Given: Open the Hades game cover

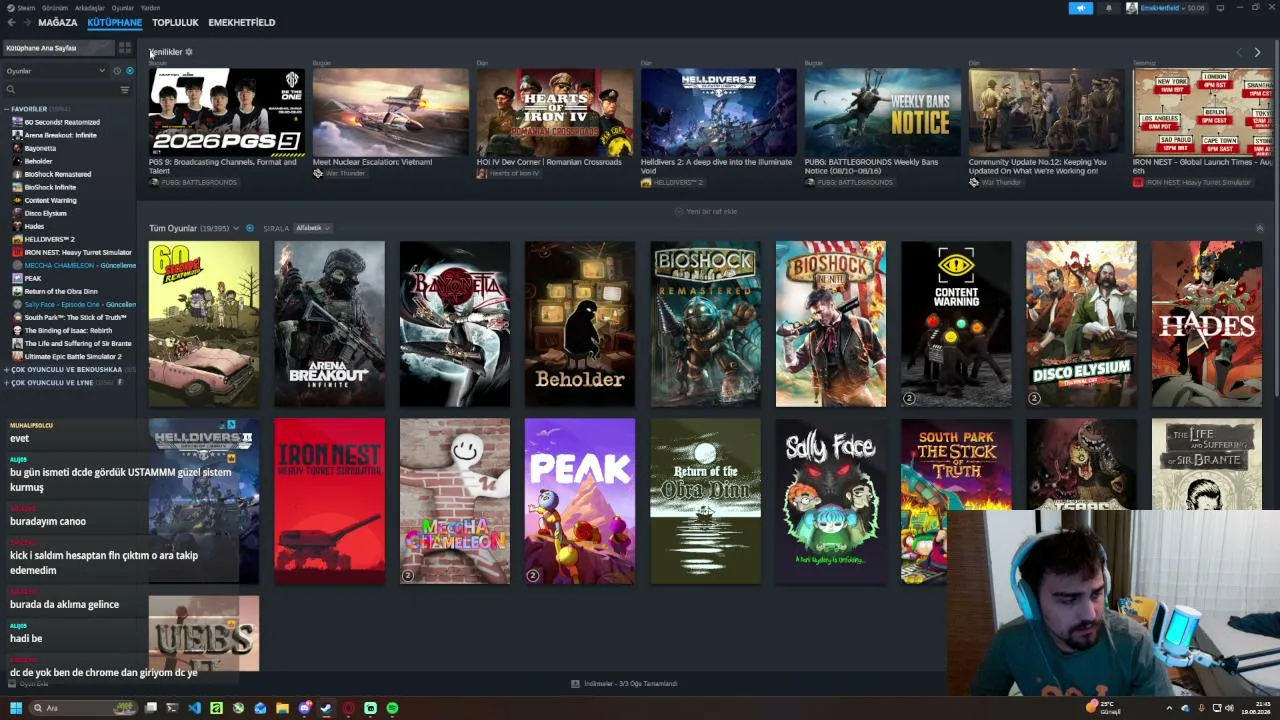Looking at the screenshot, I should point(1206,324).
